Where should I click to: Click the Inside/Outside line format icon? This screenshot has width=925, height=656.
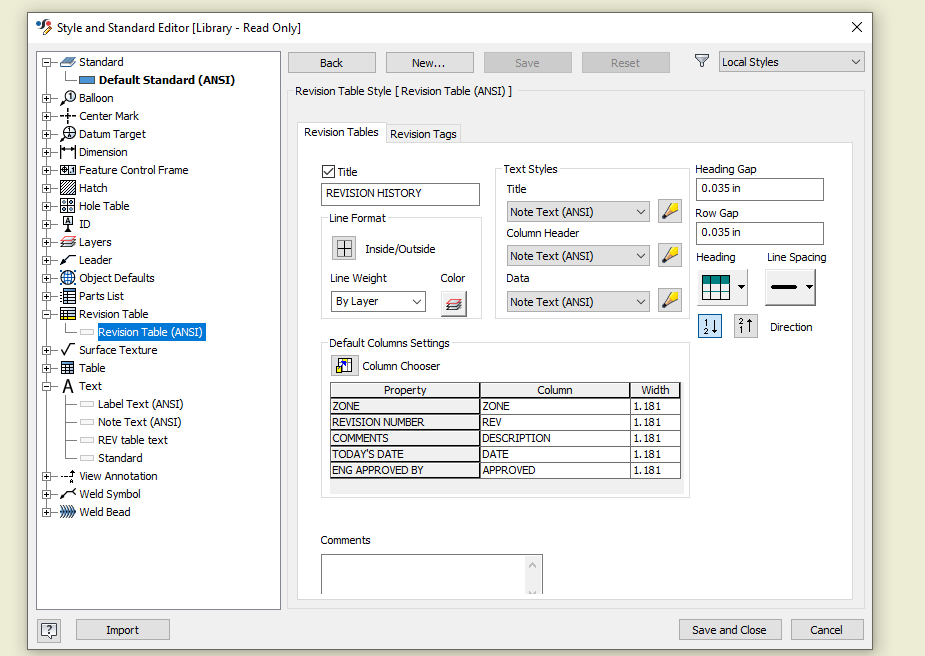(344, 247)
